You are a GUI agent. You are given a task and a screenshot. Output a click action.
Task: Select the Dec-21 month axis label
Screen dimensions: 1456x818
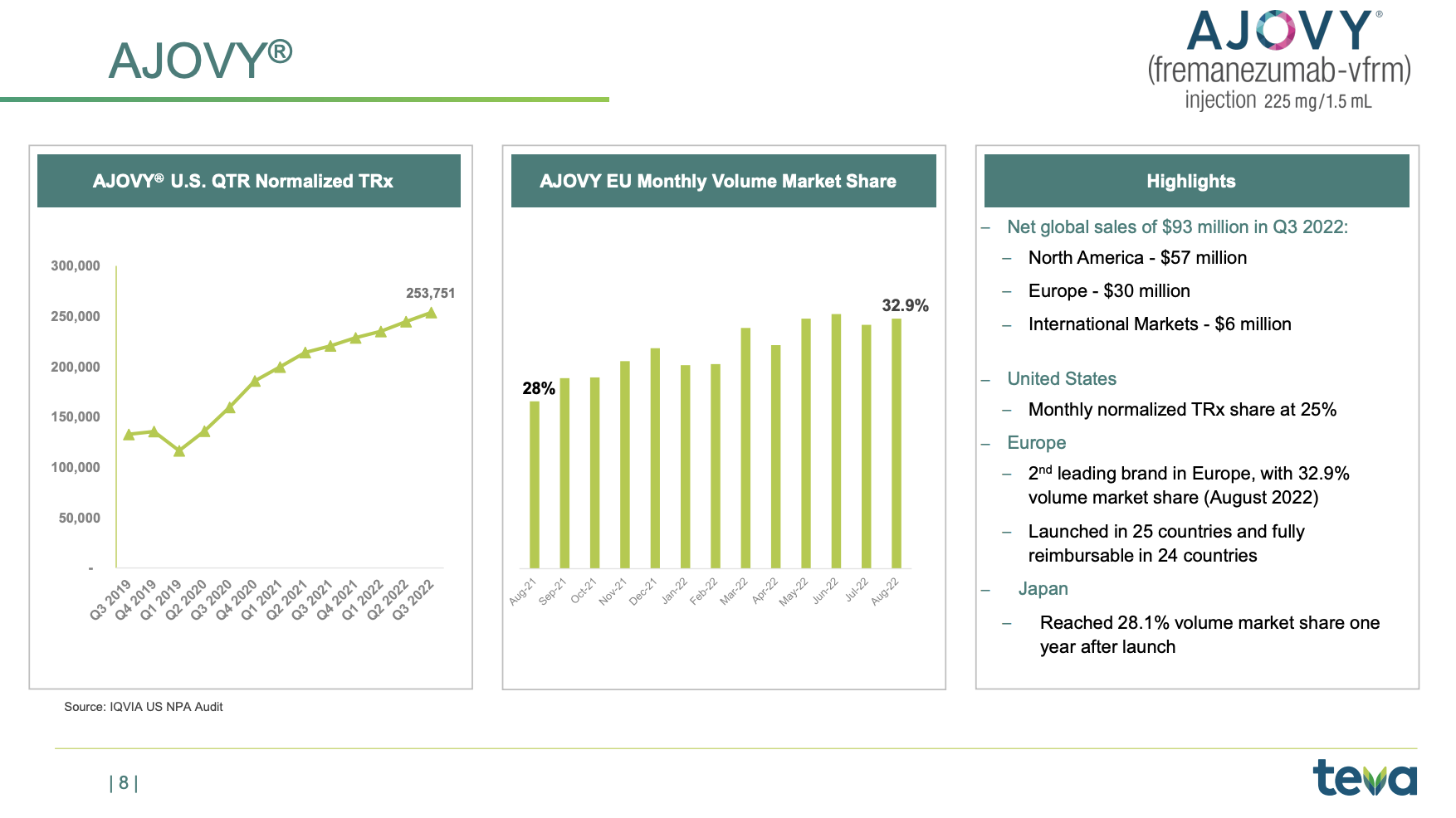(x=643, y=591)
